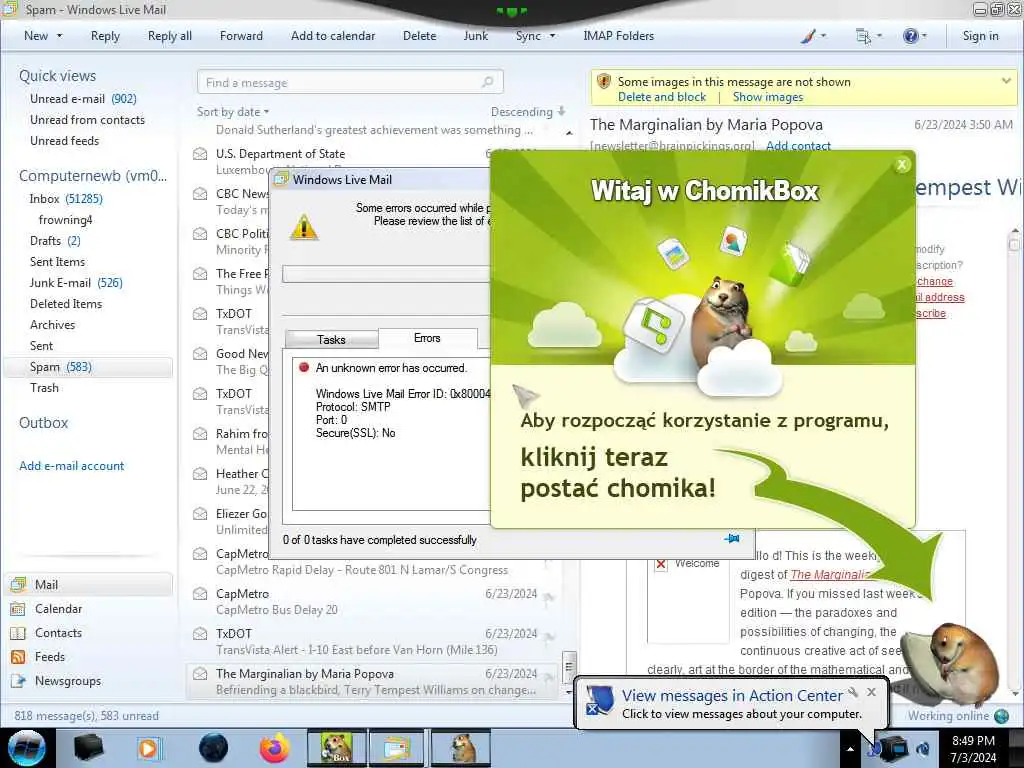
Task: Select Unread e-mail quick view
Action: click(x=83, y=99)
